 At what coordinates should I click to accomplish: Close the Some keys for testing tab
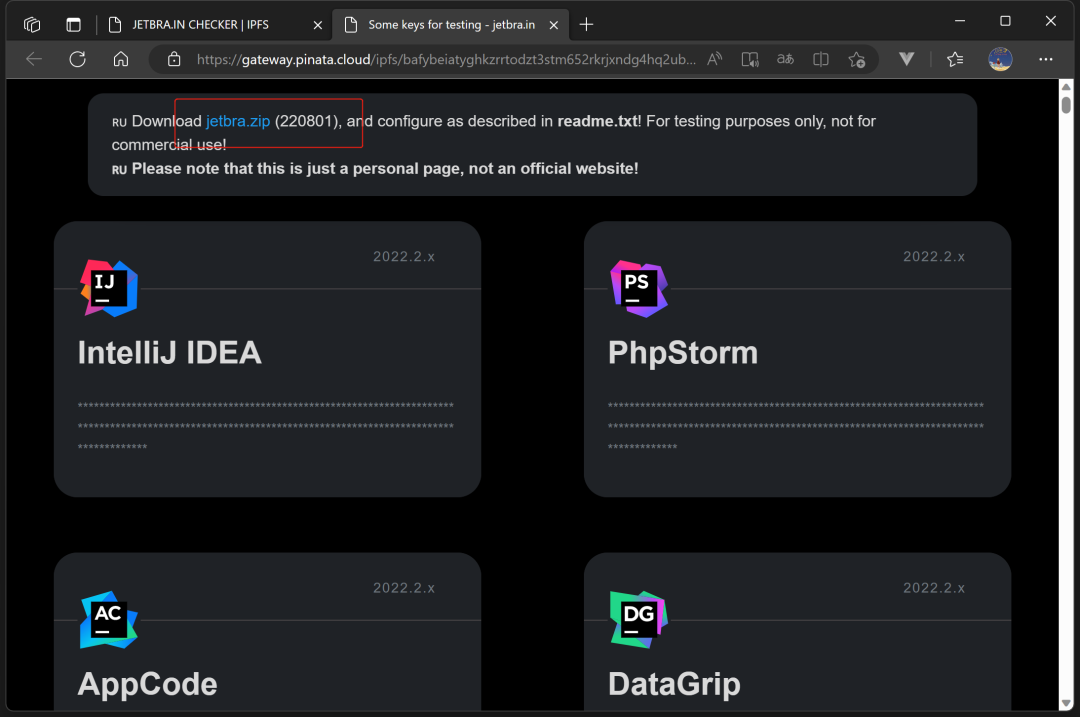point(554,25)
